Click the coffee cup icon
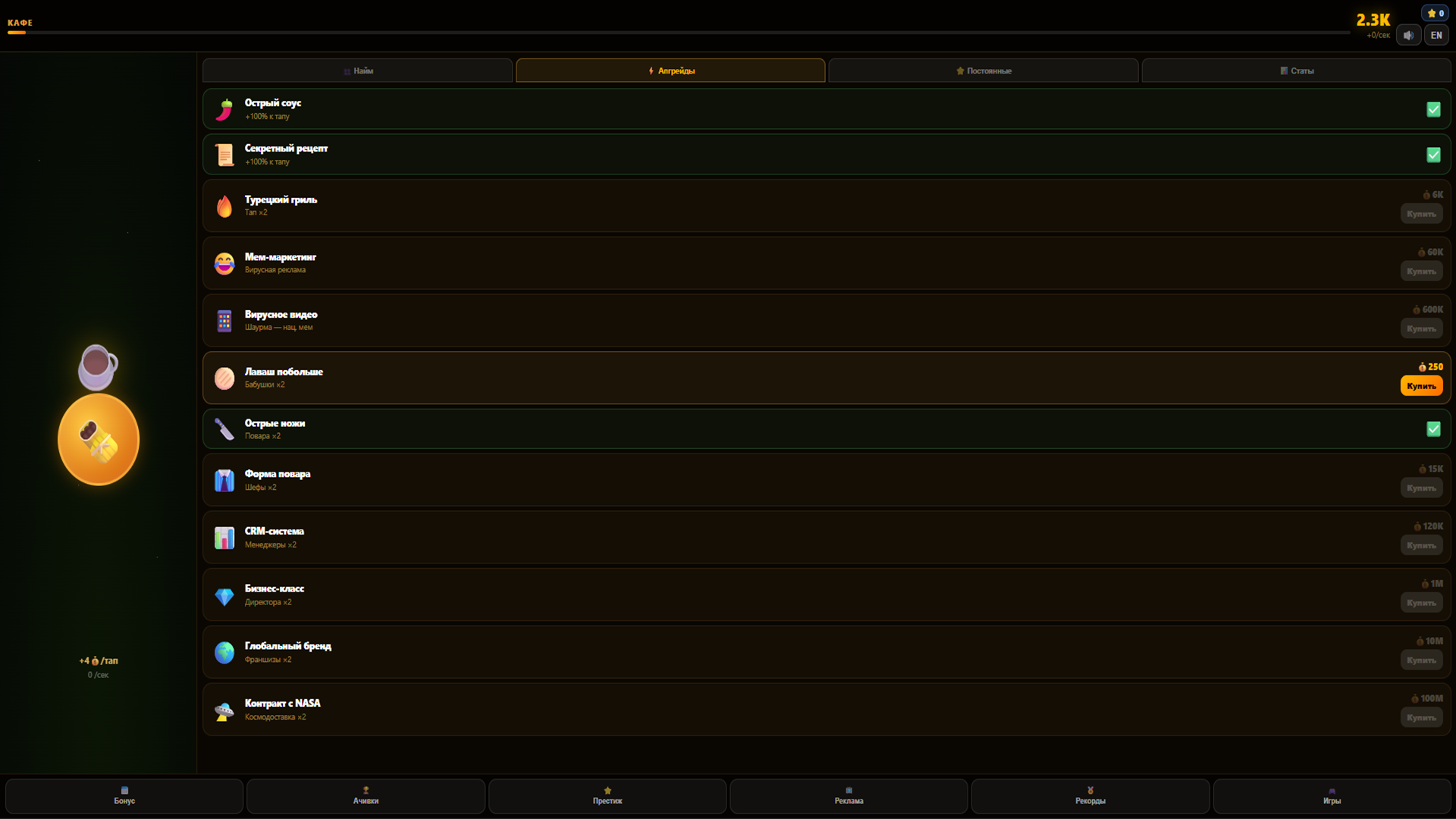The image size is (1456, 819). point(98,366)
